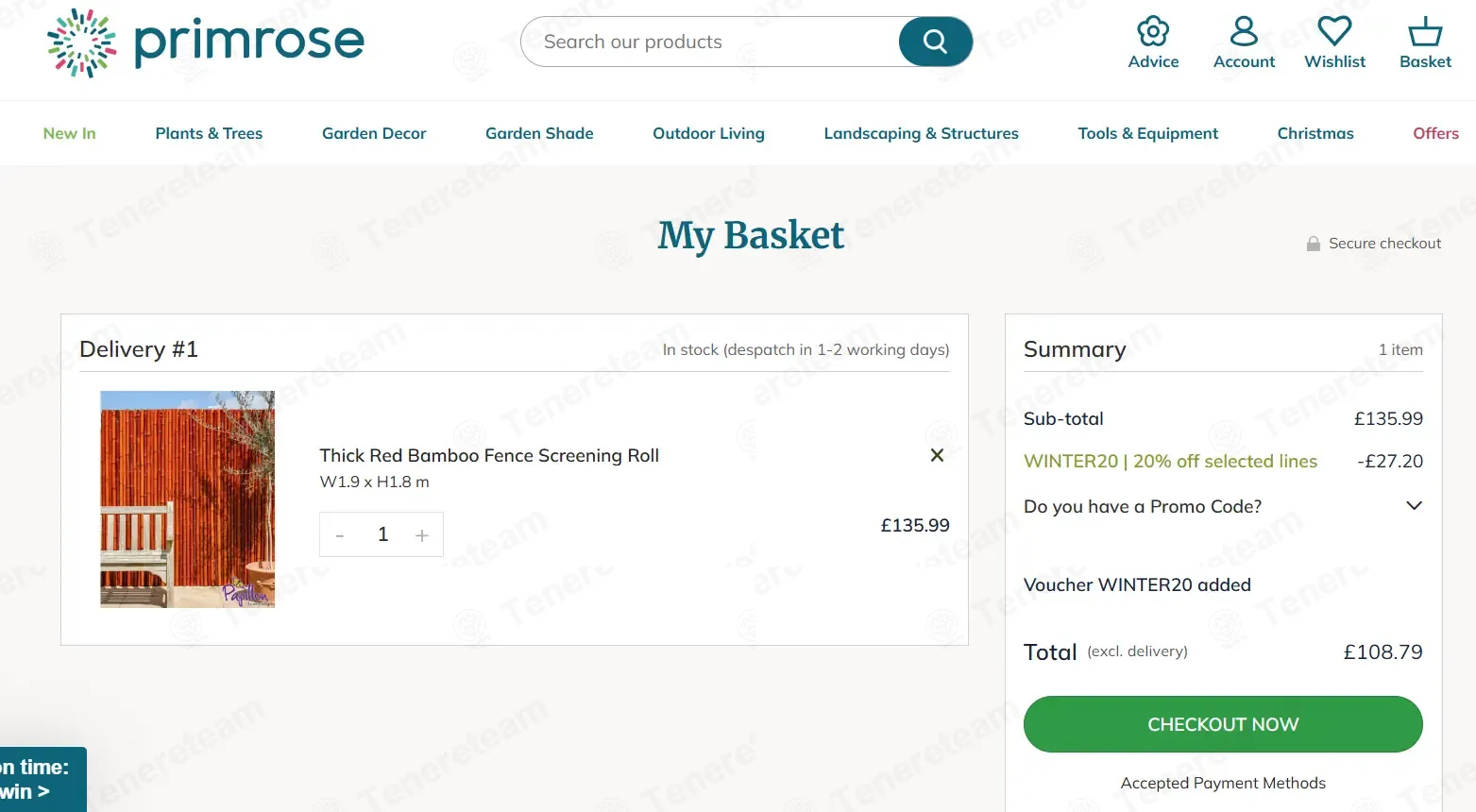Open Garden Shade menu

click(x=539, y=133)
